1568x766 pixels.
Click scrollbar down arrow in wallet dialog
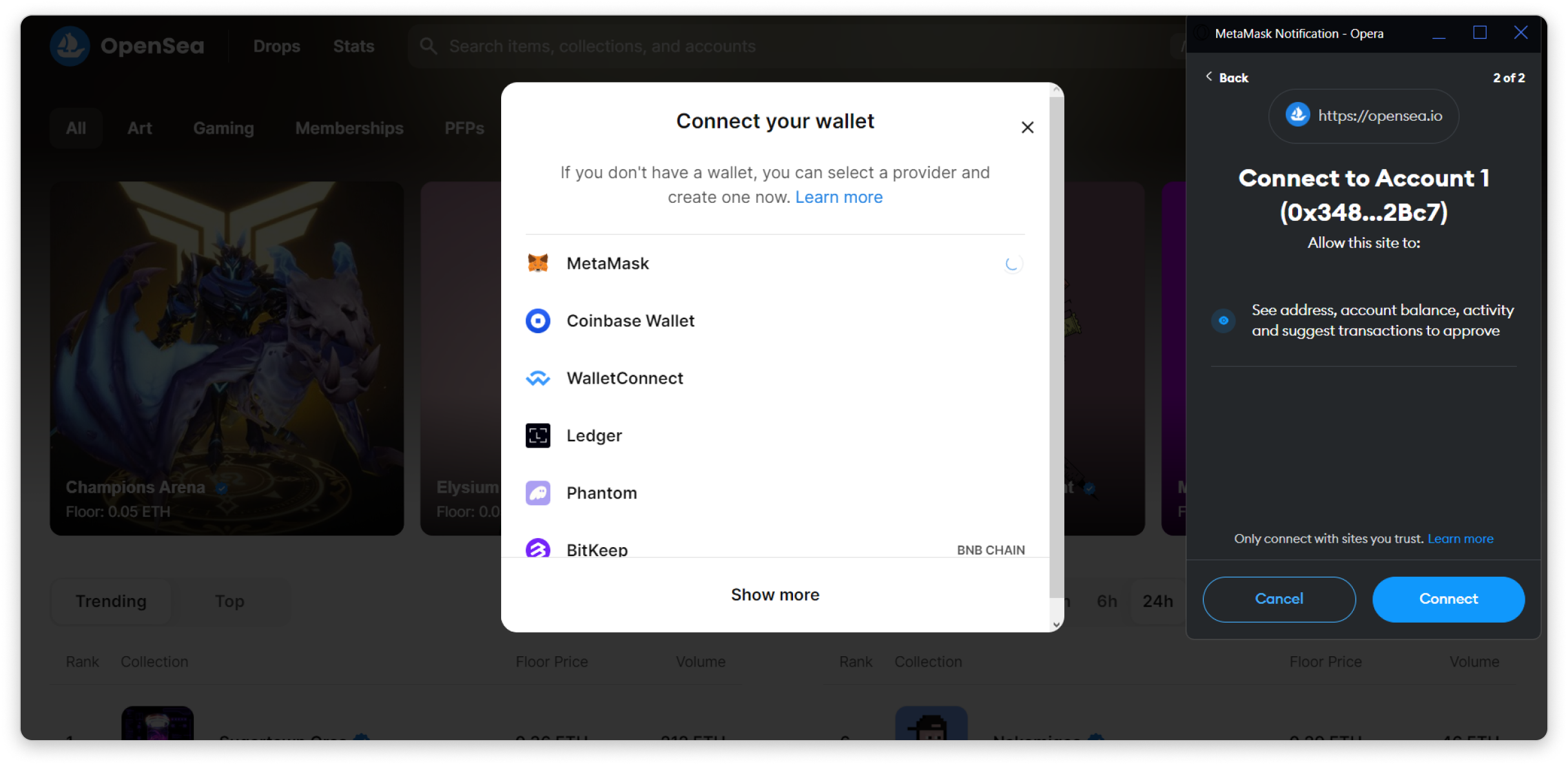point(1056,625)
